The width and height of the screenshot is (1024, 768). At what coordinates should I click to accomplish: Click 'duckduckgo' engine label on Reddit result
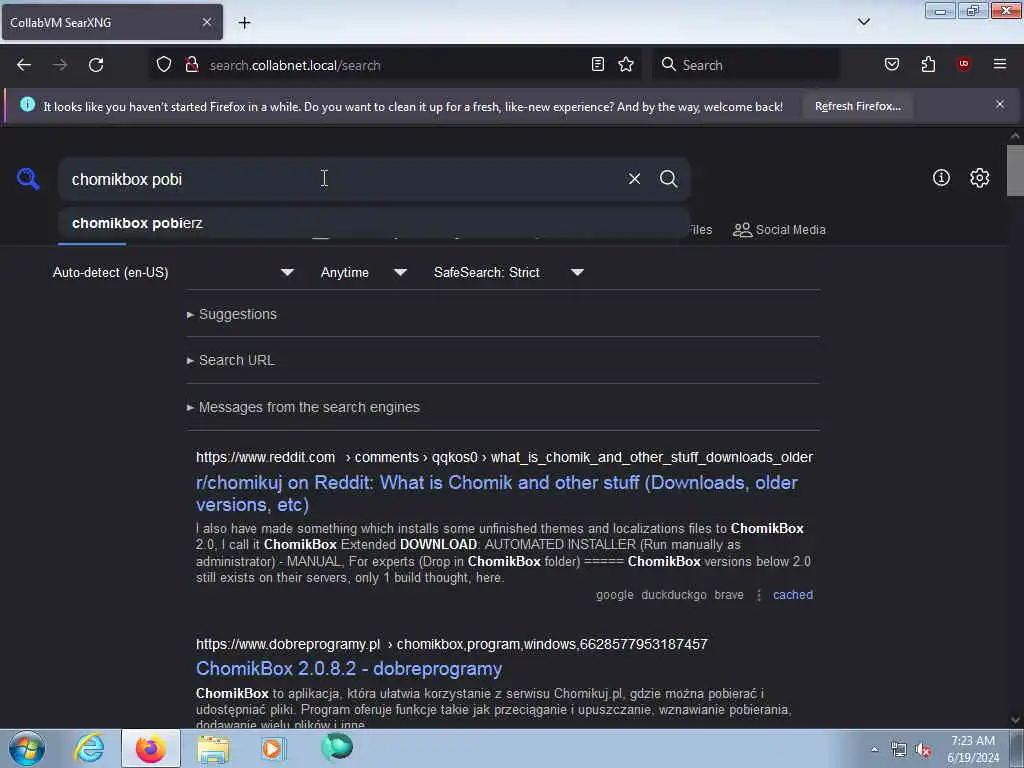[674, 595]
